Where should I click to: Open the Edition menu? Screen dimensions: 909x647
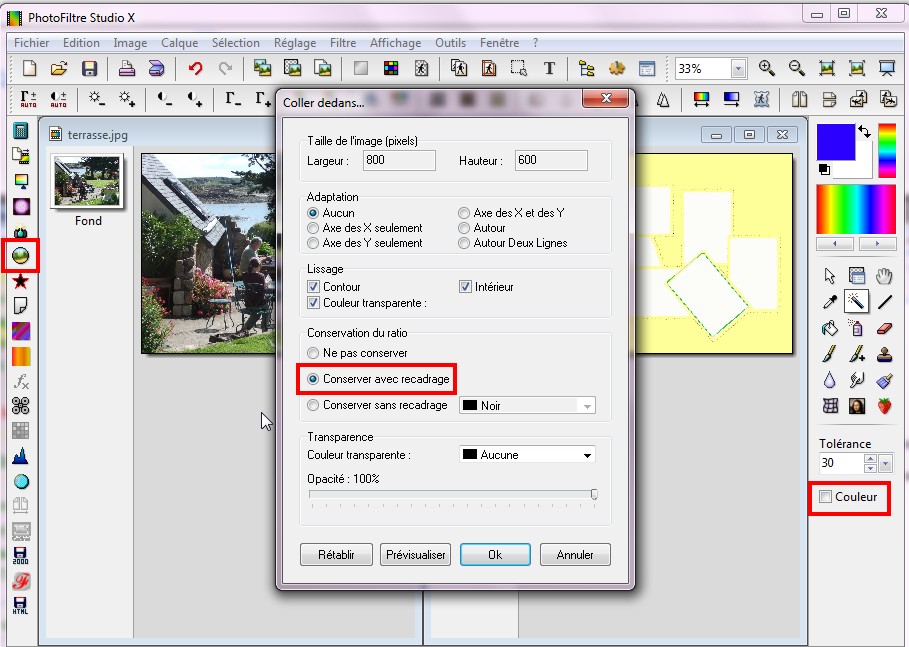tap(81, 43)
